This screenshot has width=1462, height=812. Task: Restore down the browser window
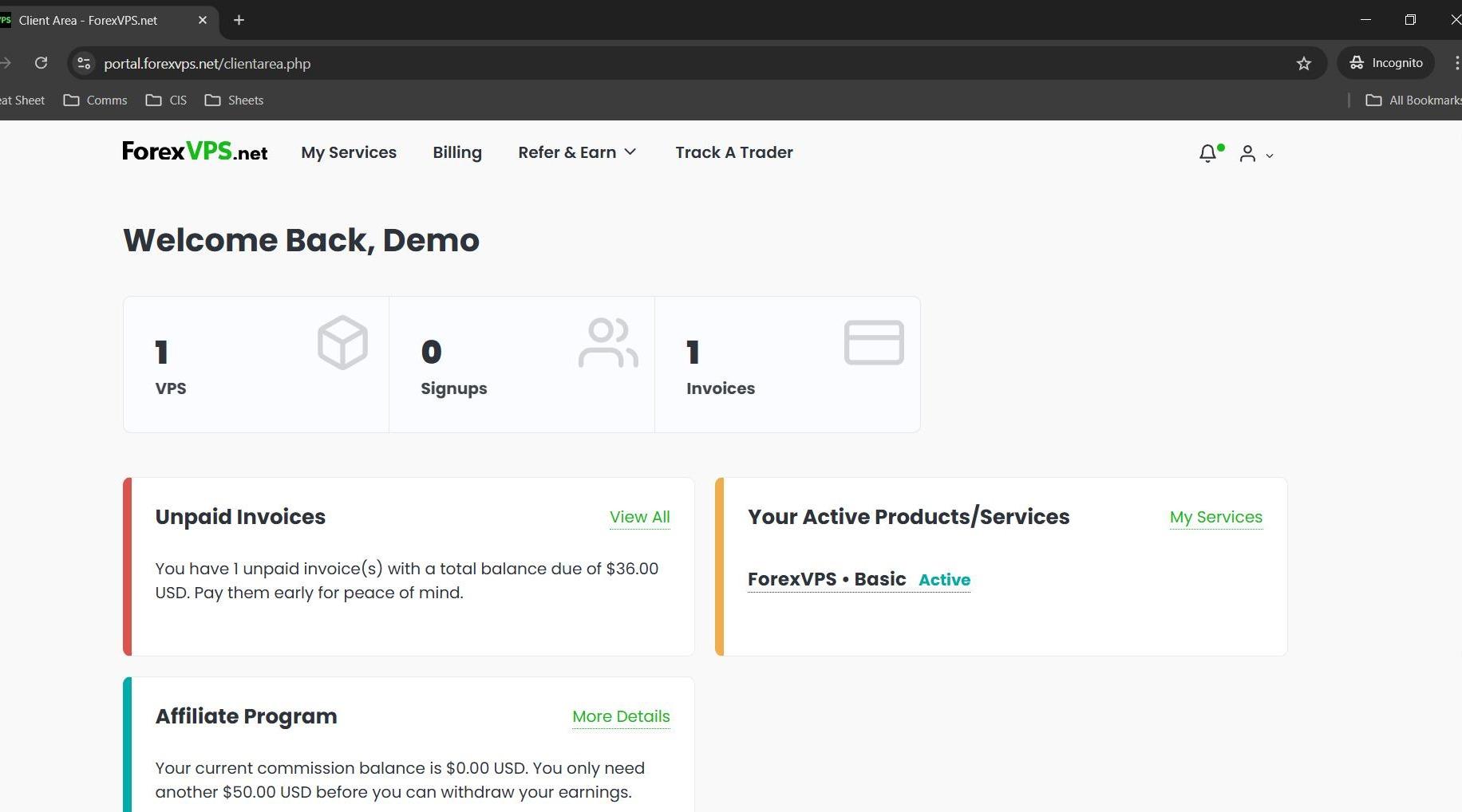click(1410, 20)
